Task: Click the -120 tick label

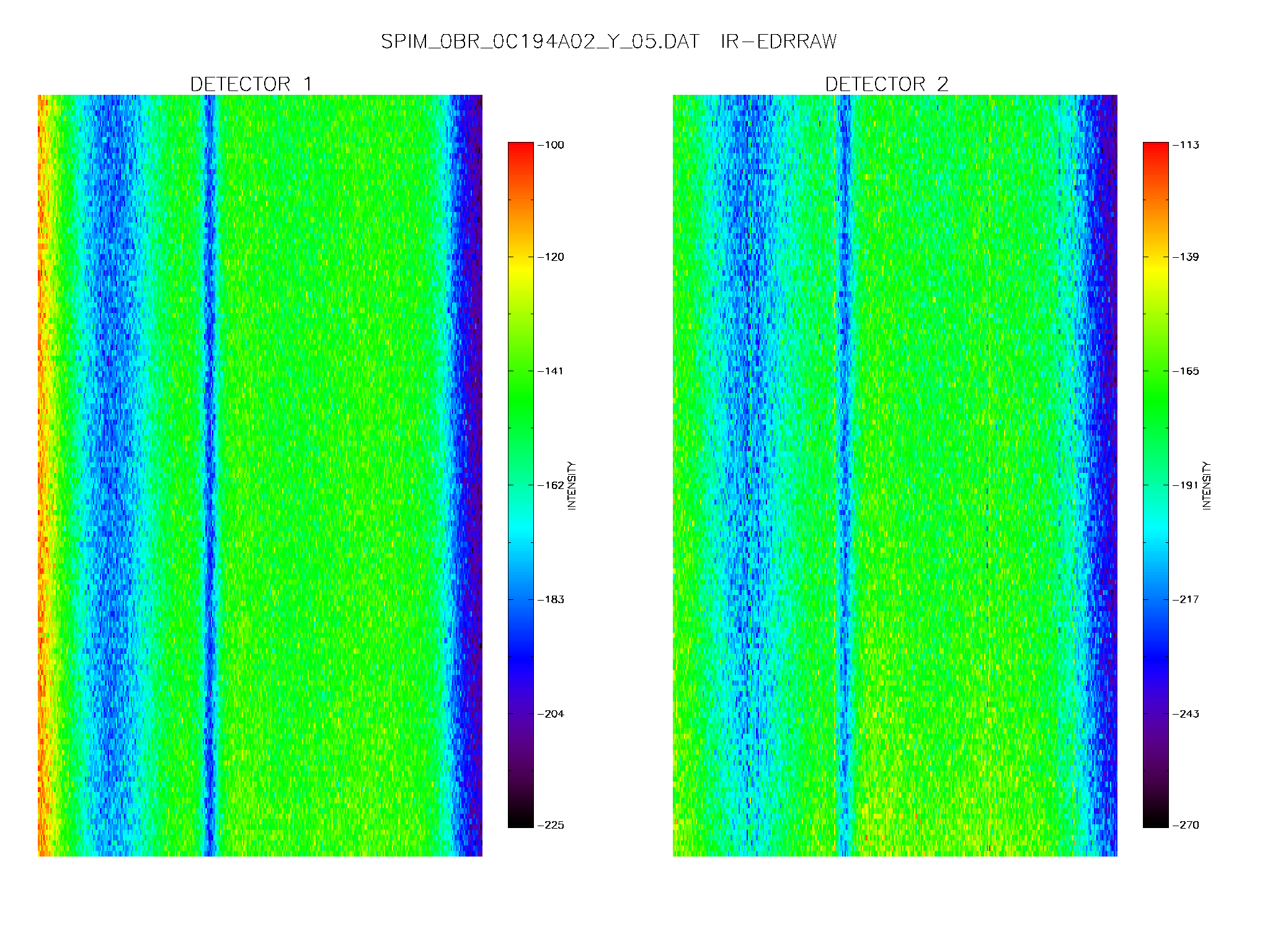Action: (x=551, y=257)
